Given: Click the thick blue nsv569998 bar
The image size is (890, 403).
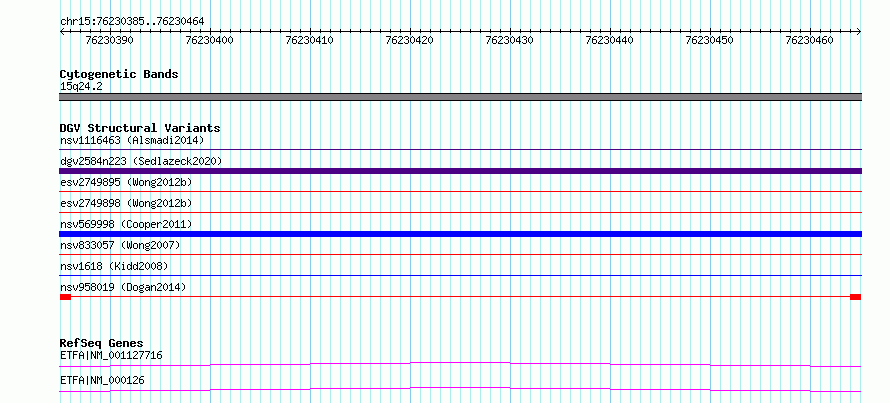Looking at the screenshot, I should (460, 234).
